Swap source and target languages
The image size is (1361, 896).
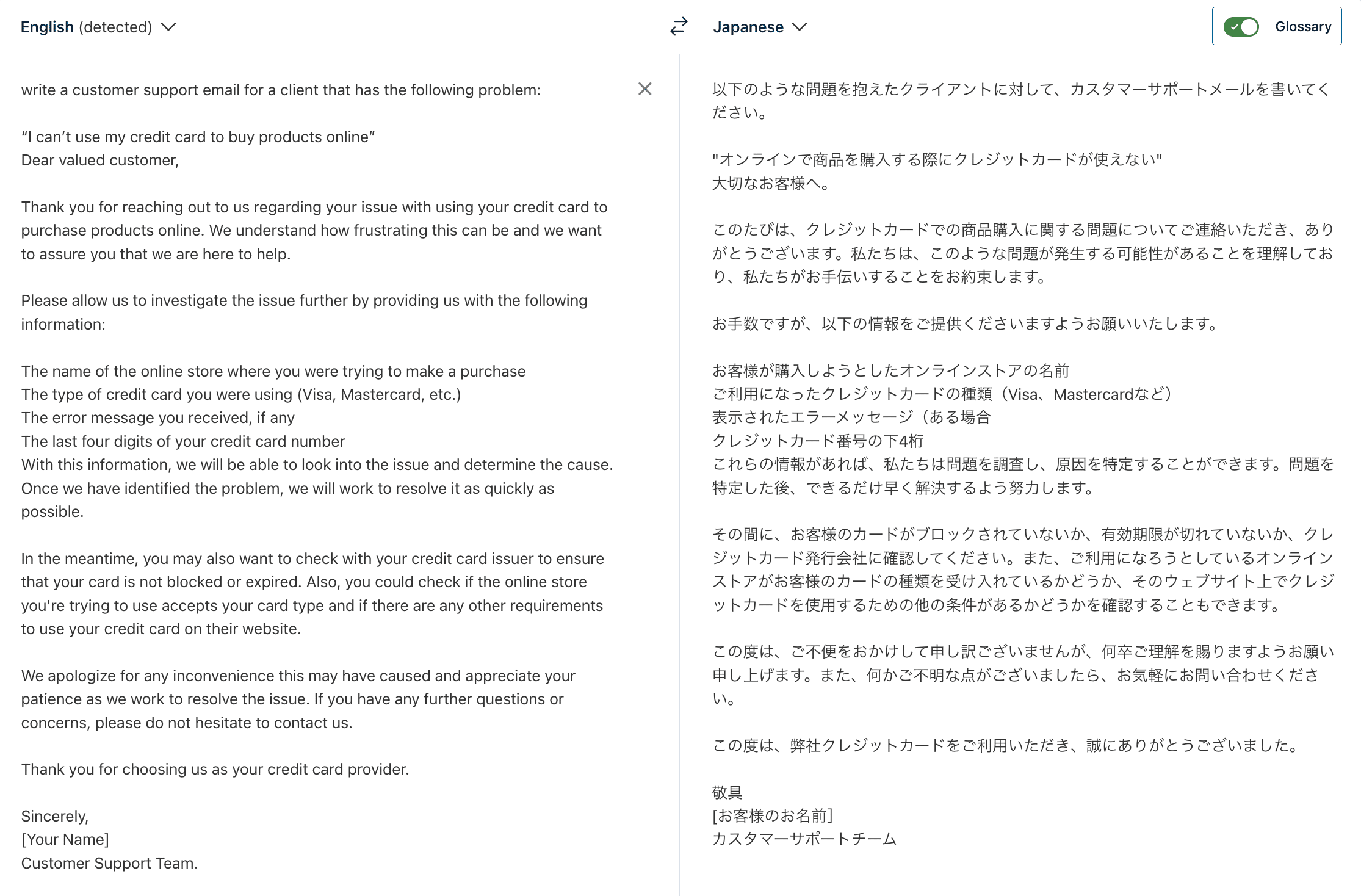click(679, 27)
